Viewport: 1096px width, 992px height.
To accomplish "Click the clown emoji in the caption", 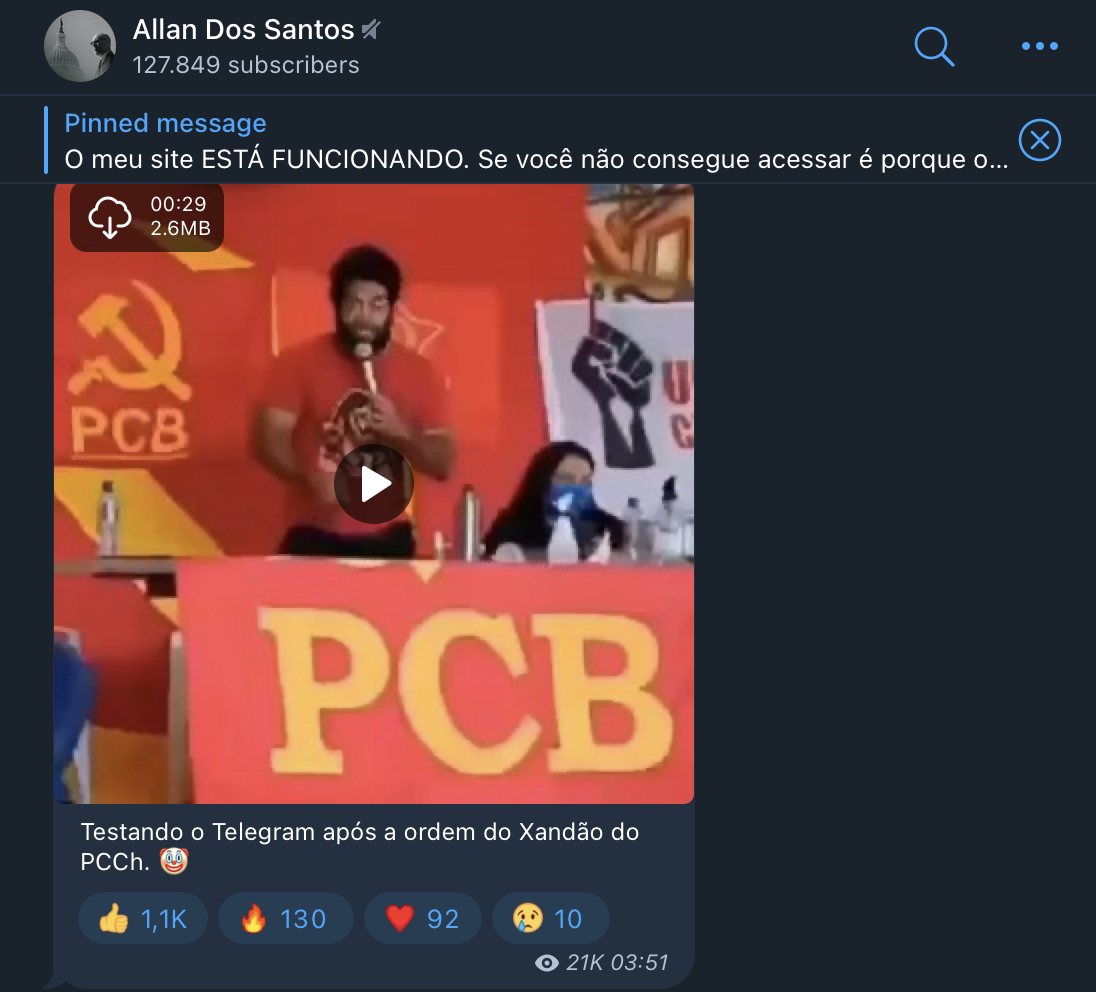I will click(173, 861).
